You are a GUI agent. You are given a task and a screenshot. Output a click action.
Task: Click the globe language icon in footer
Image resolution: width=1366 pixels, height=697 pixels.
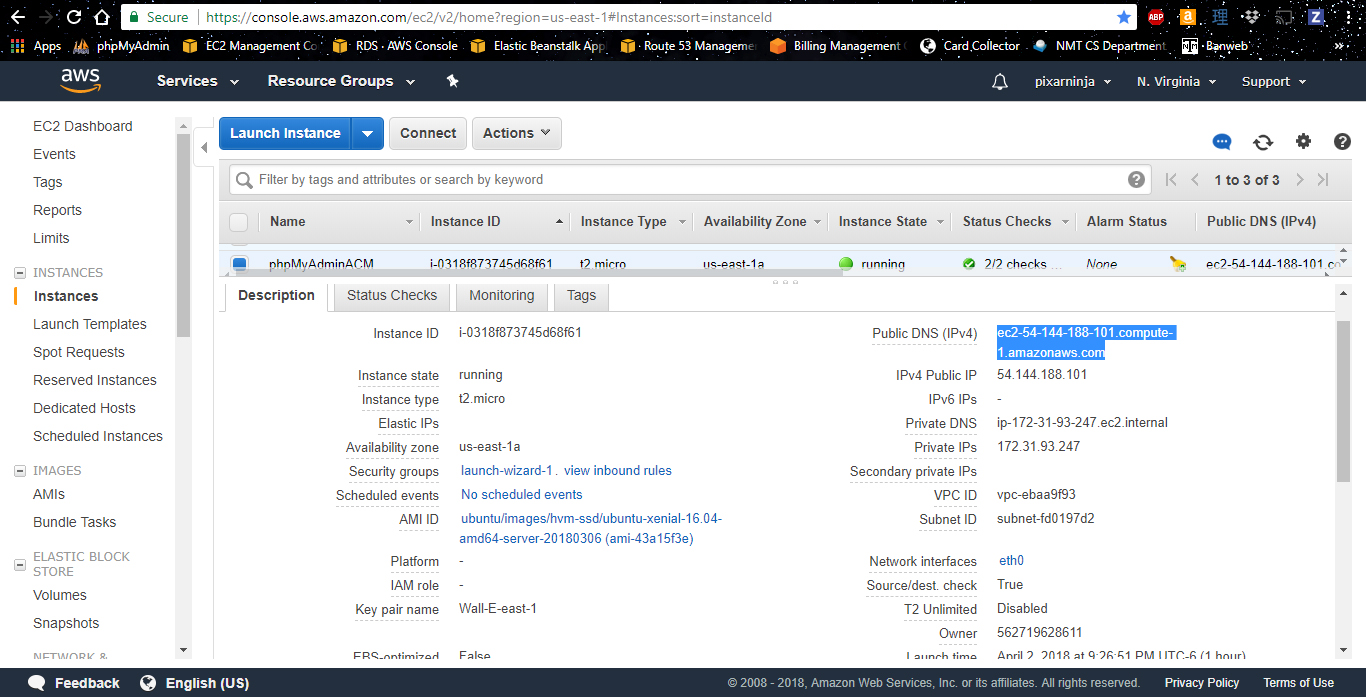coord(148,683)
